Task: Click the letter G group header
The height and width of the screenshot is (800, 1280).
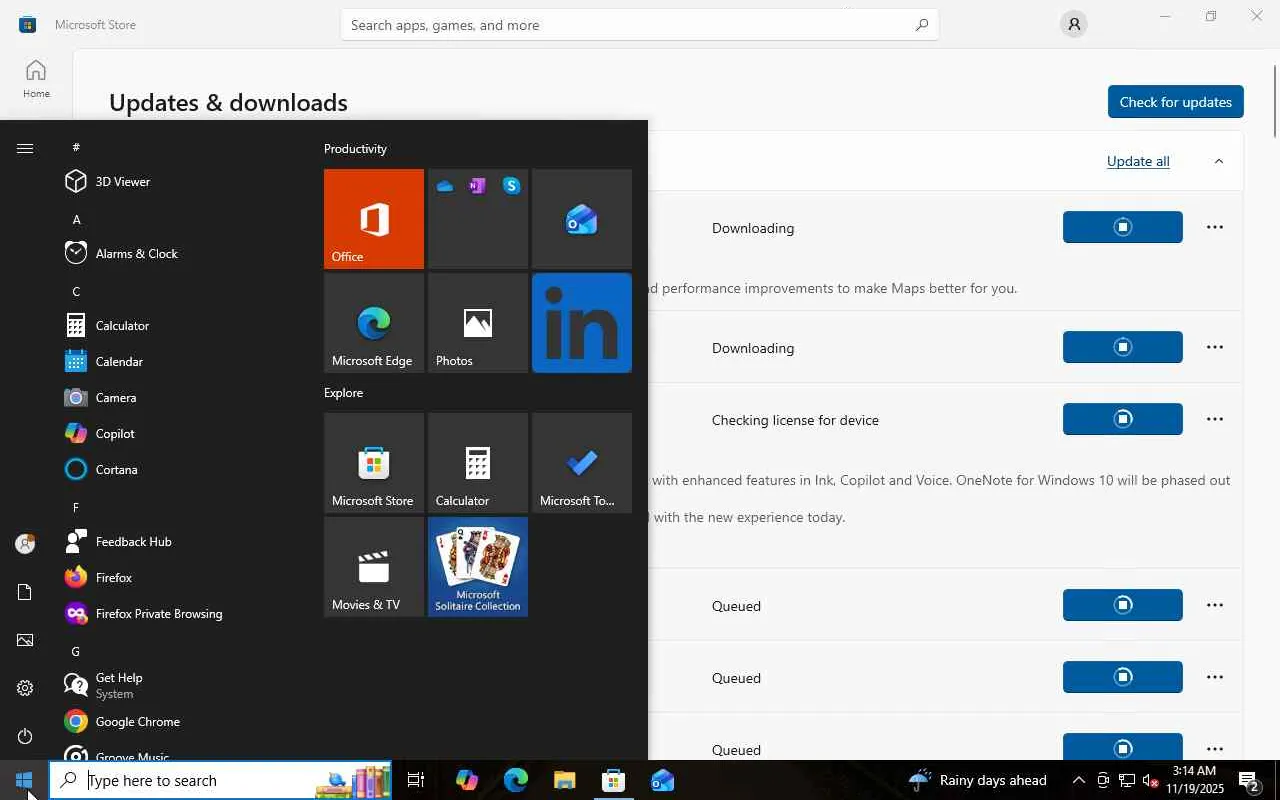Action: click(x=77, y=651)
